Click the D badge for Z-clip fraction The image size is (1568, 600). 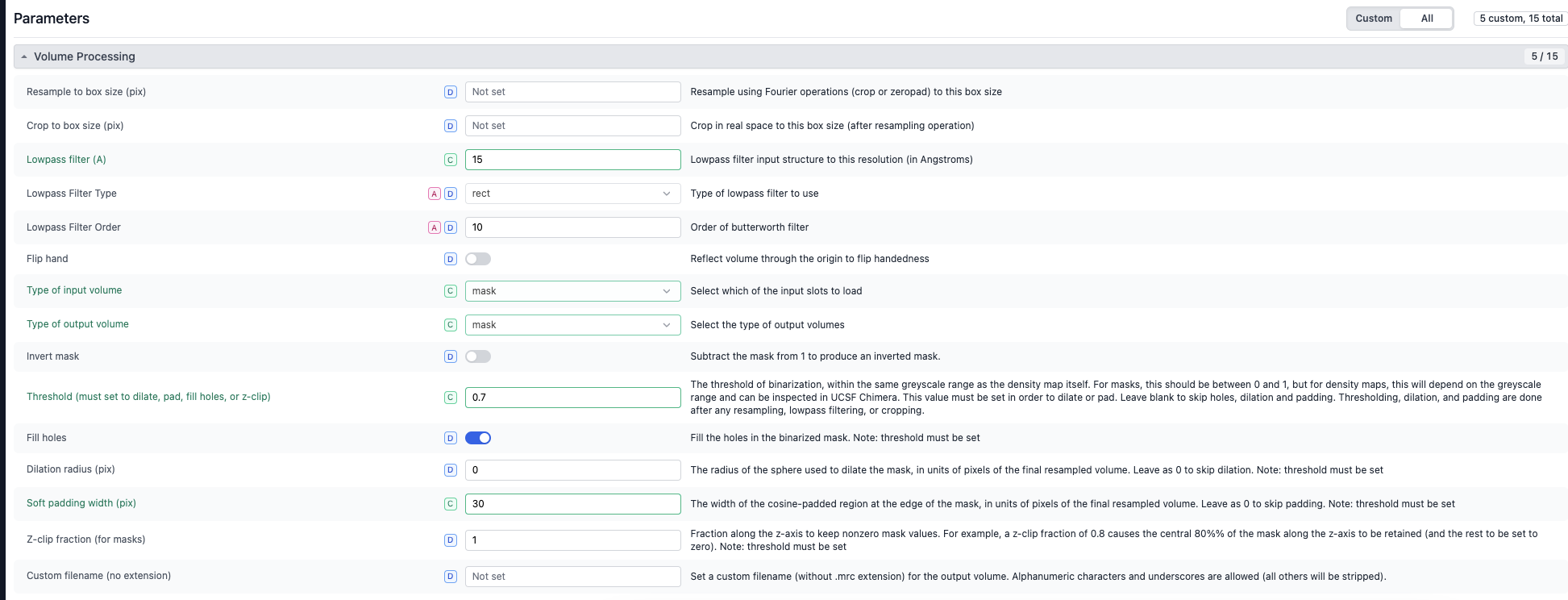click(451, 540)
